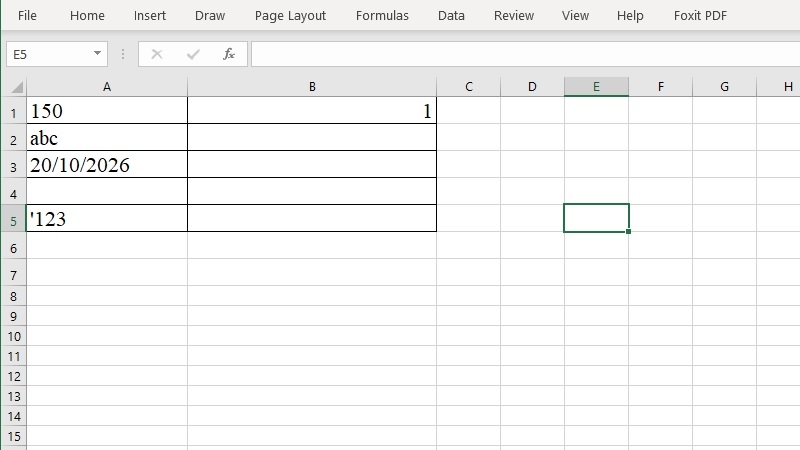Select row 1 header
Viewport: 800px width, 450px height.
(13, 110)
